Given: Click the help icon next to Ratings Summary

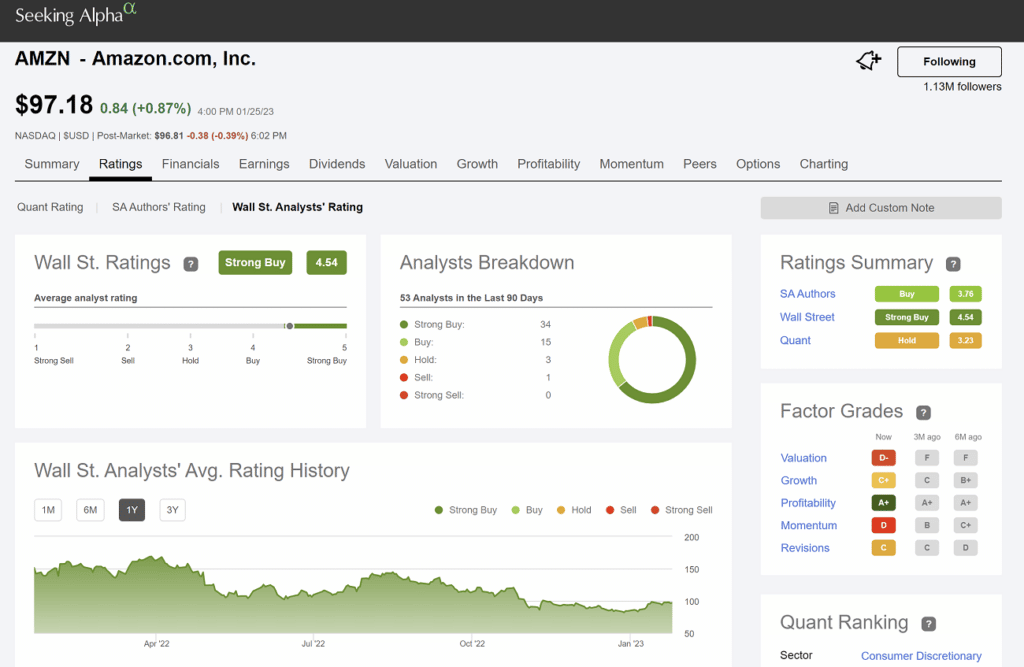Looking at the screenshot, I should point(953,264).
